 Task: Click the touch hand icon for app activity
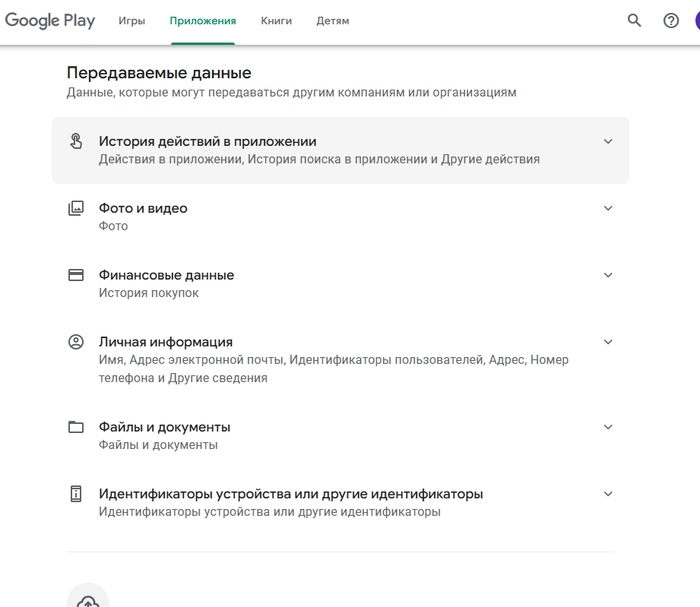point(76,141)
